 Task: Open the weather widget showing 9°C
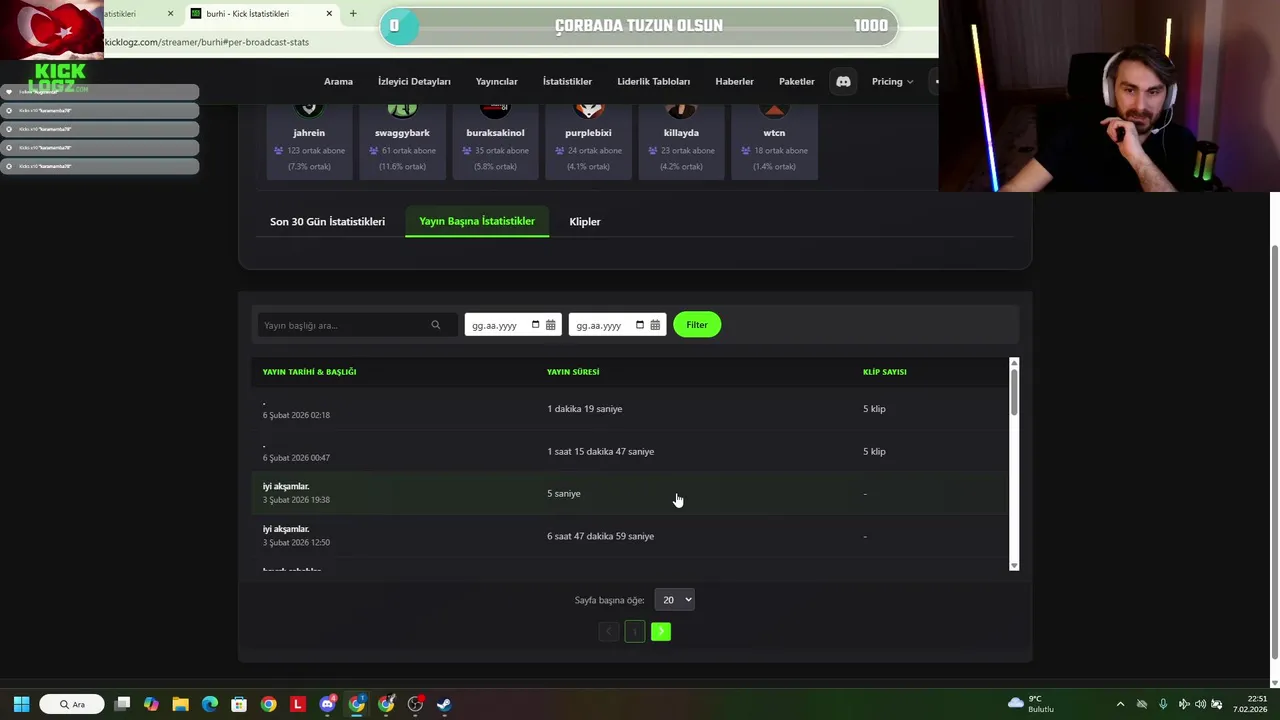(1031, 704)
